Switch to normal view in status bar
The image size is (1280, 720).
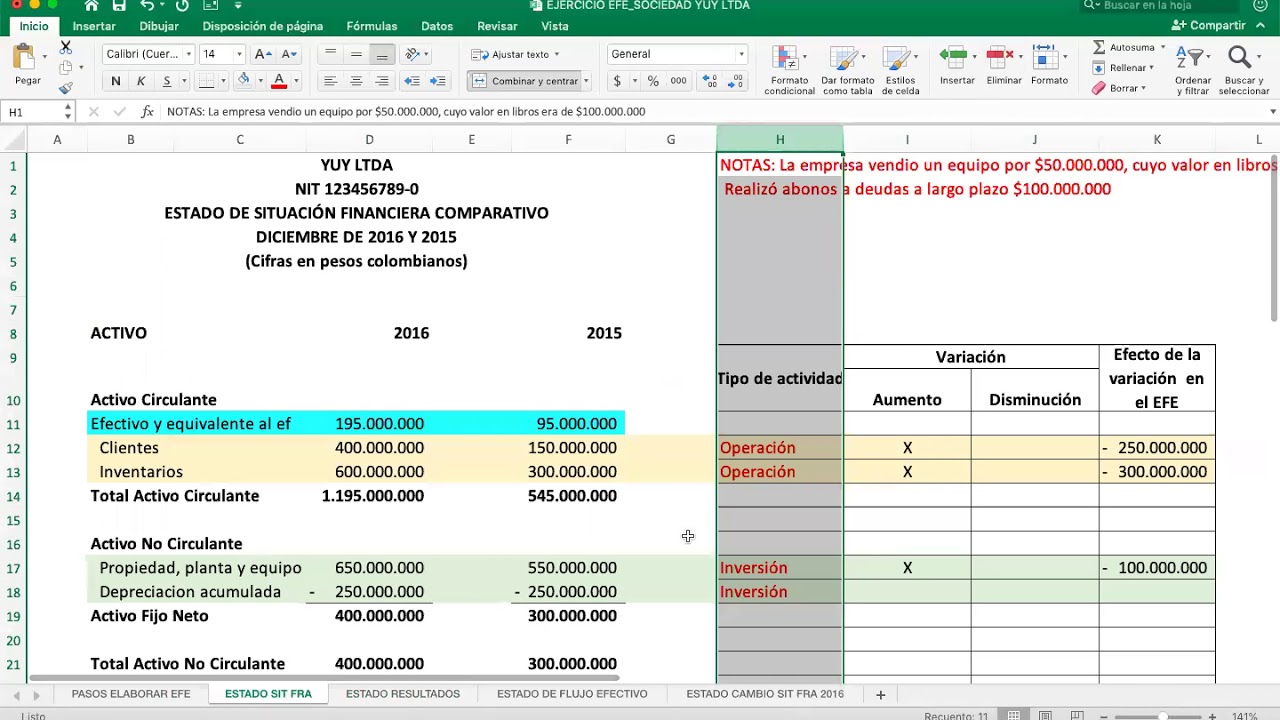tap(1014, 716)
